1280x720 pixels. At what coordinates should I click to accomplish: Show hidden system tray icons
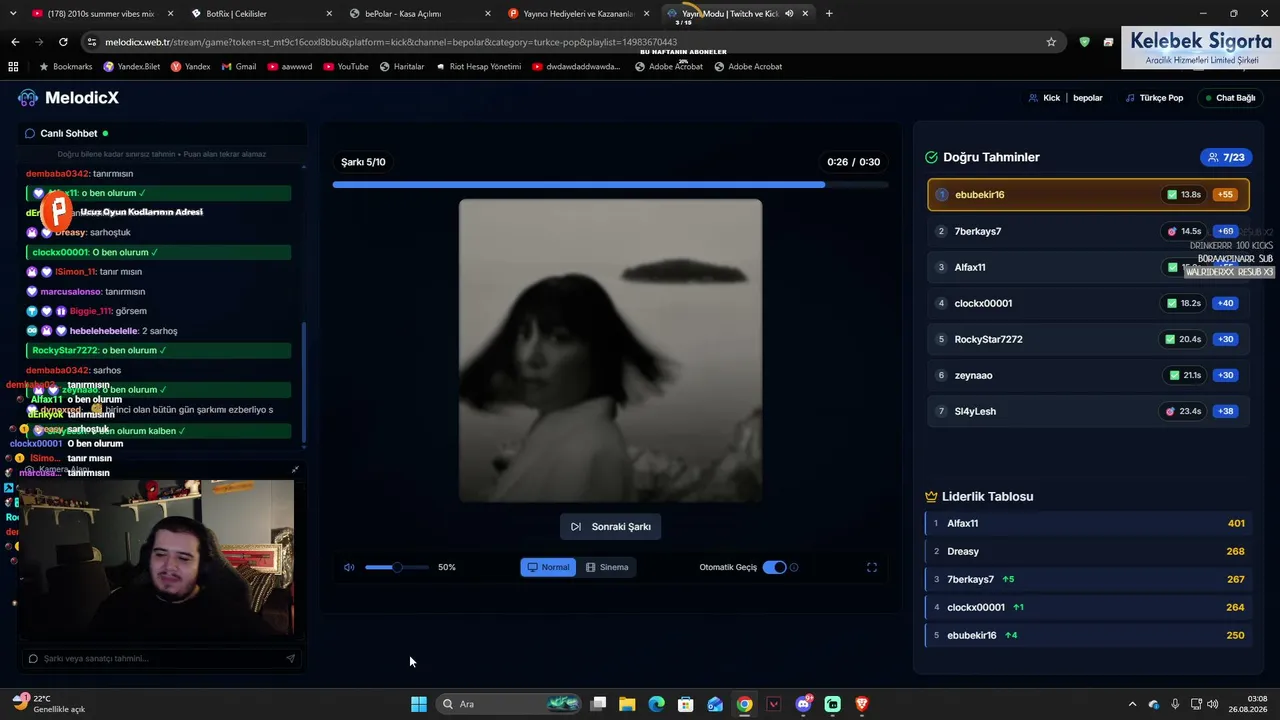tap(1132, 704)
